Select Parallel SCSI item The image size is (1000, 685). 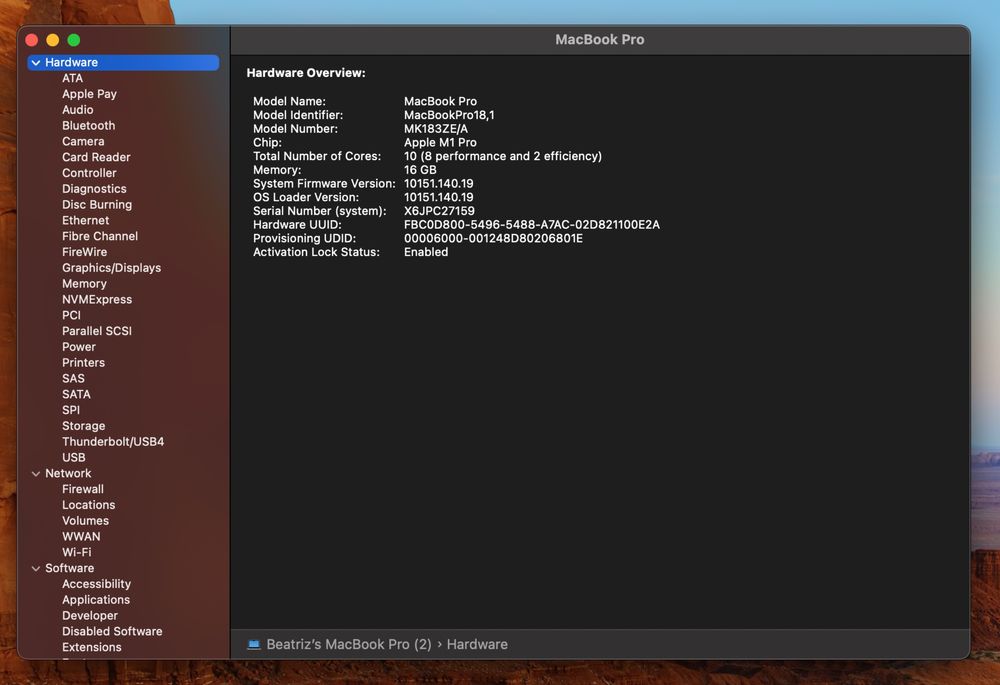click(97, 331)
